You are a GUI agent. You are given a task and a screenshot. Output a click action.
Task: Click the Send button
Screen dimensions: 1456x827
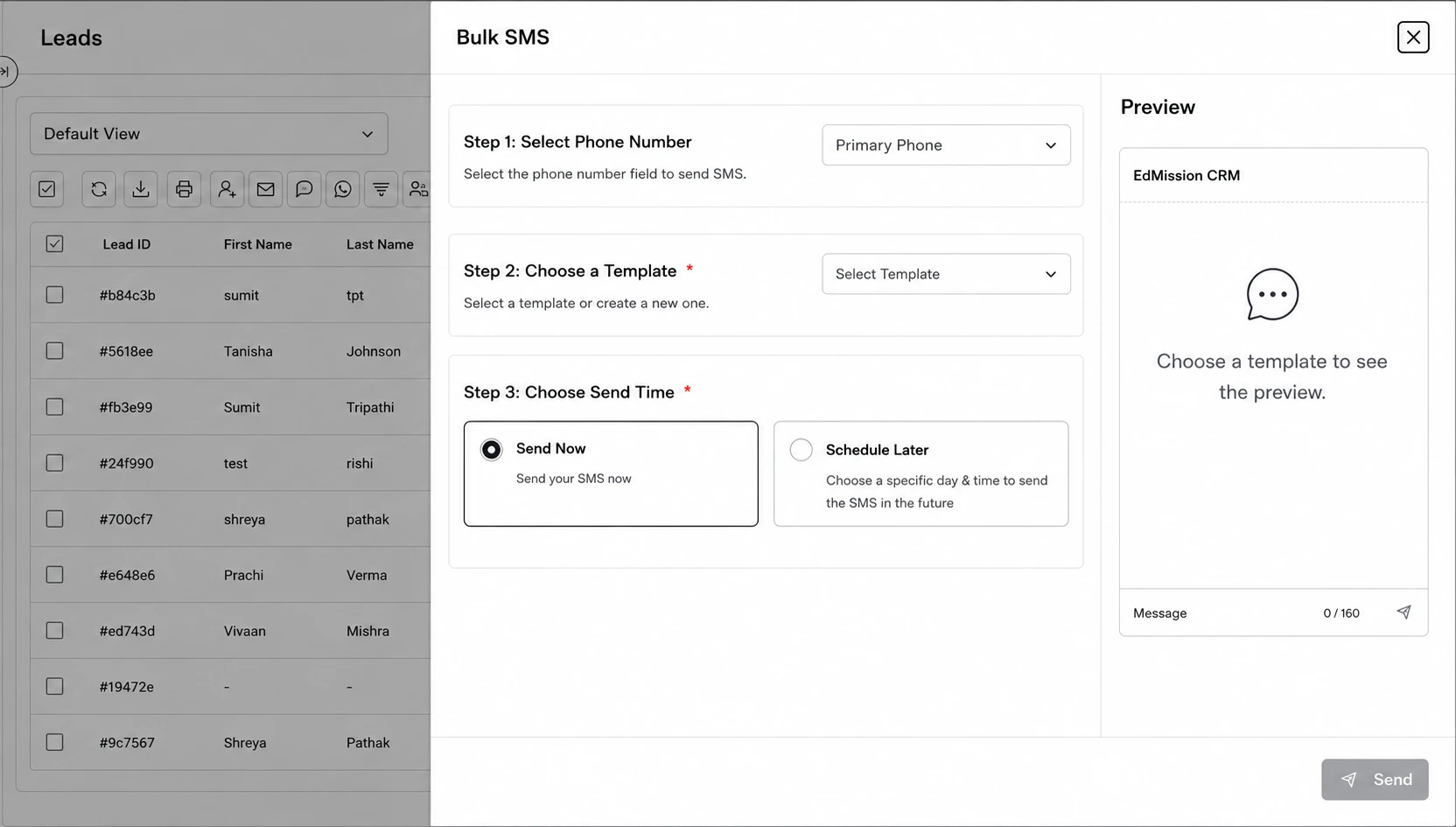coord(1375,780)
